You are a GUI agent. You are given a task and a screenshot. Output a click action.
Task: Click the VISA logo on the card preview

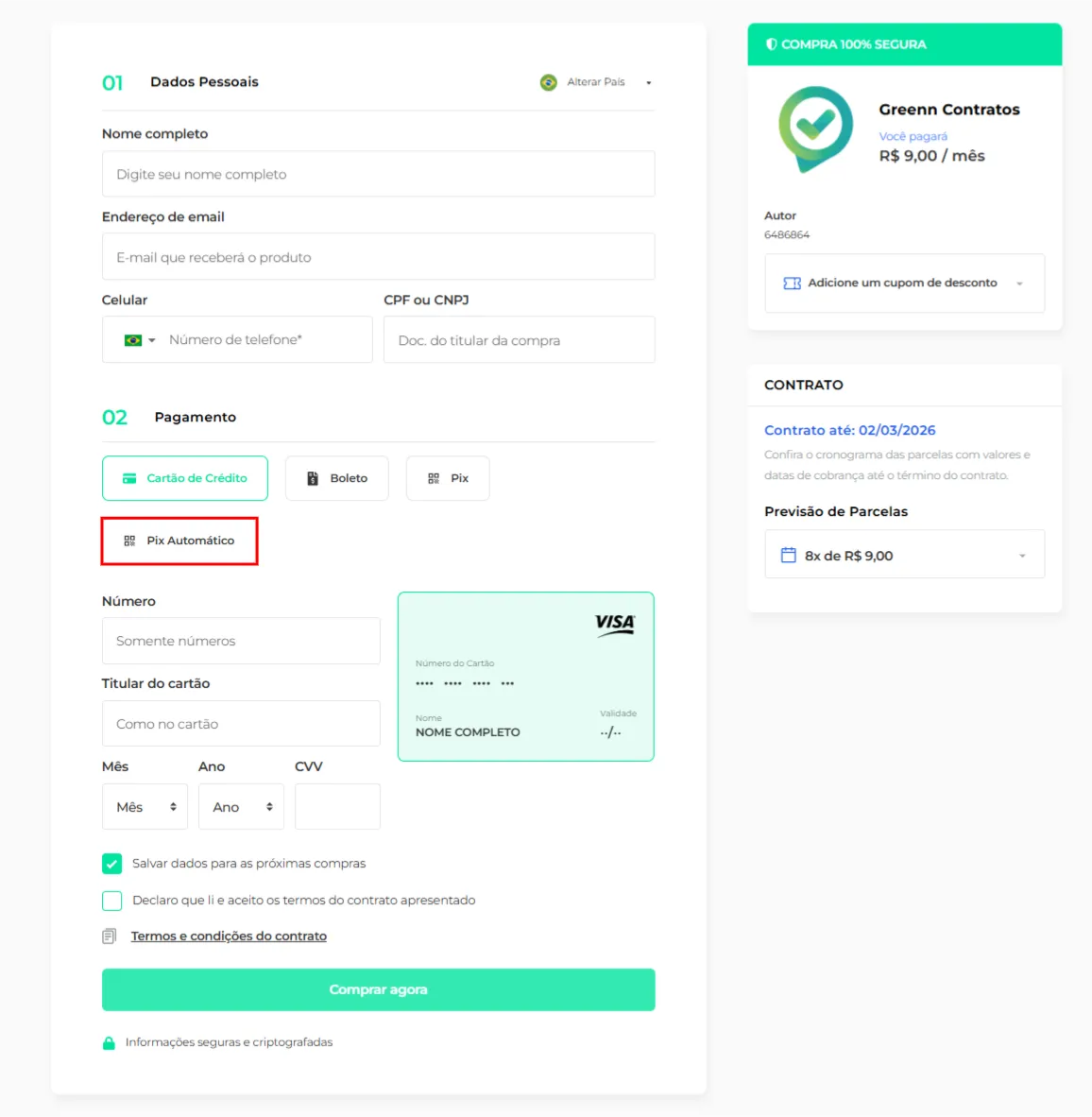615,625
